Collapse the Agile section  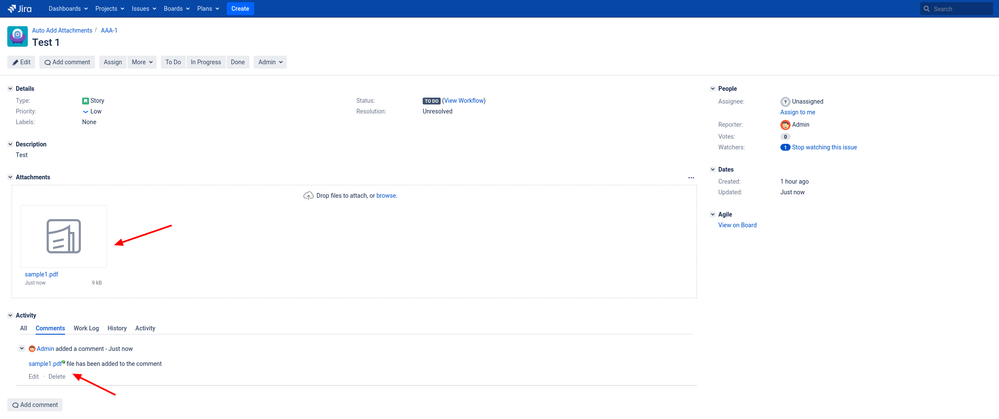click(712, 215)
